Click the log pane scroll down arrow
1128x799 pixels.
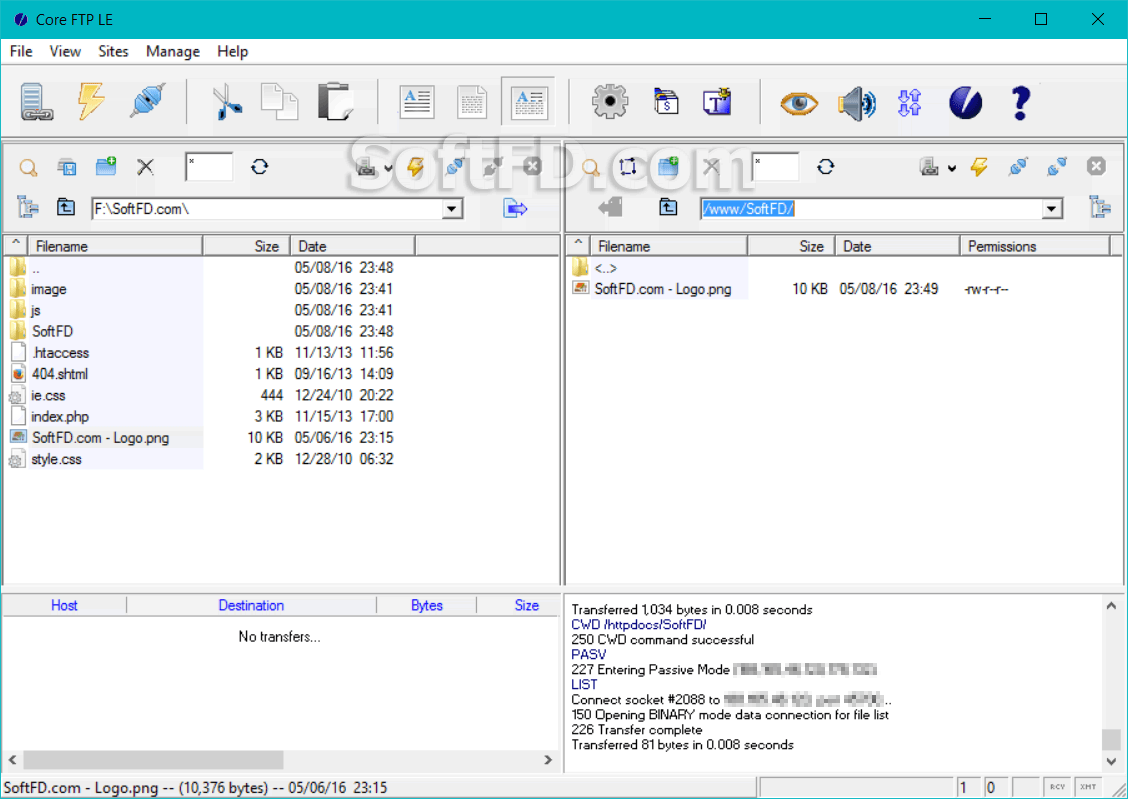1111,761
